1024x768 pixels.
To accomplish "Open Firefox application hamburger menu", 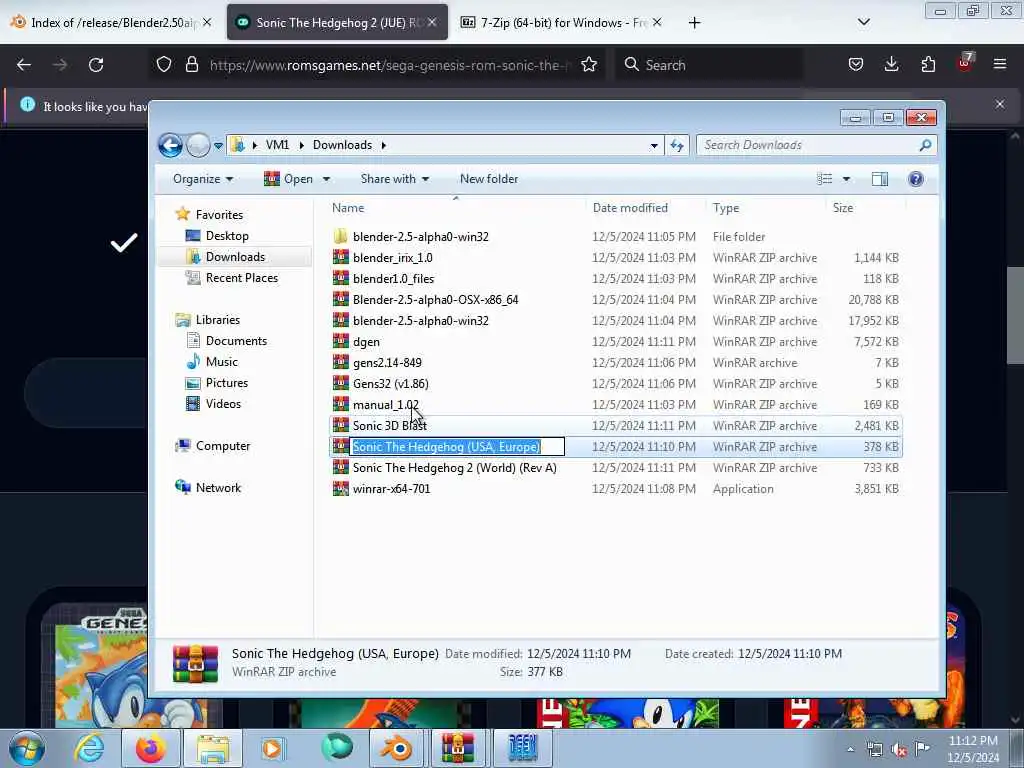I will click(1000, 64).
